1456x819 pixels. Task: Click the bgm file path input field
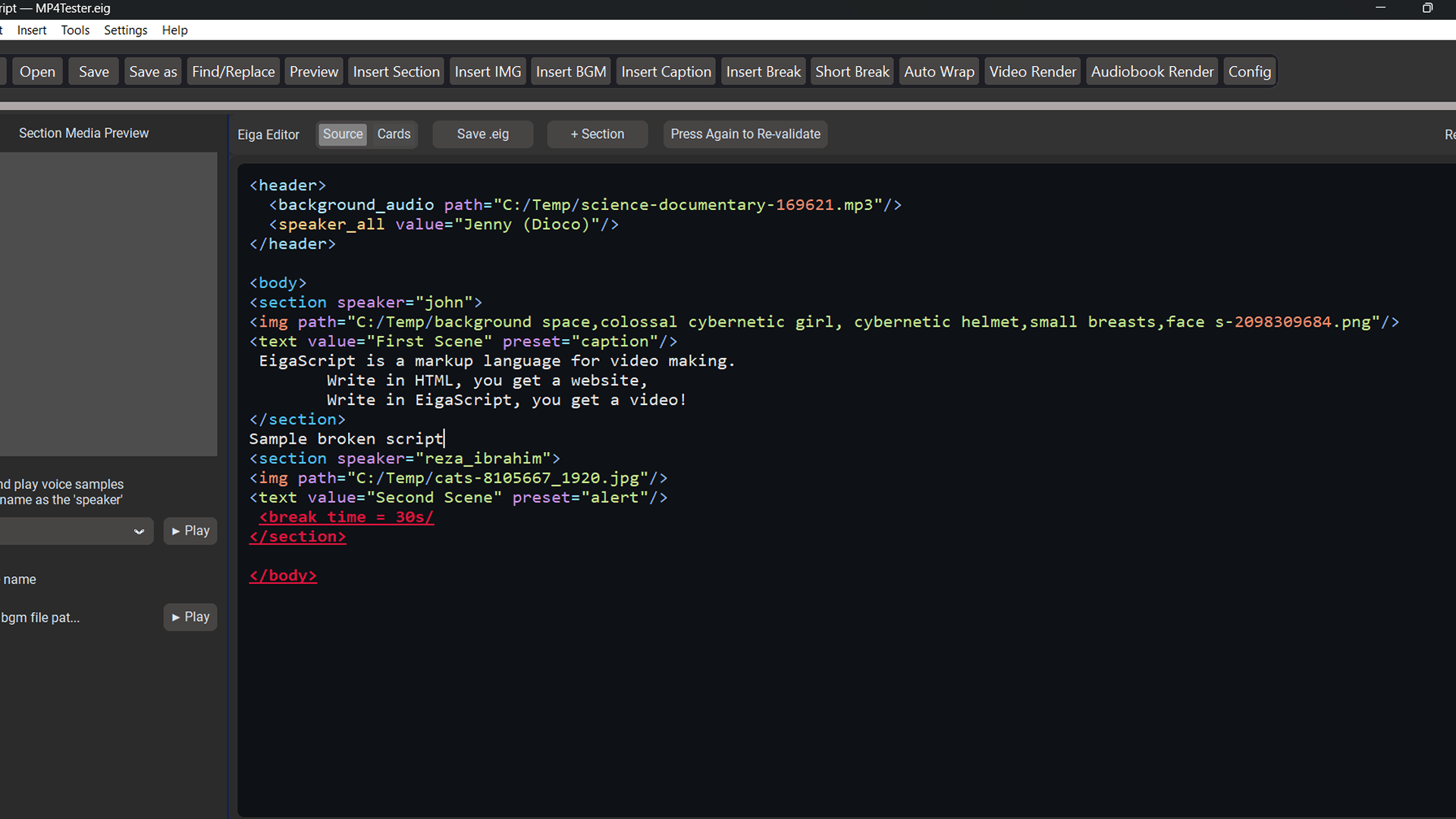[76, 617]
